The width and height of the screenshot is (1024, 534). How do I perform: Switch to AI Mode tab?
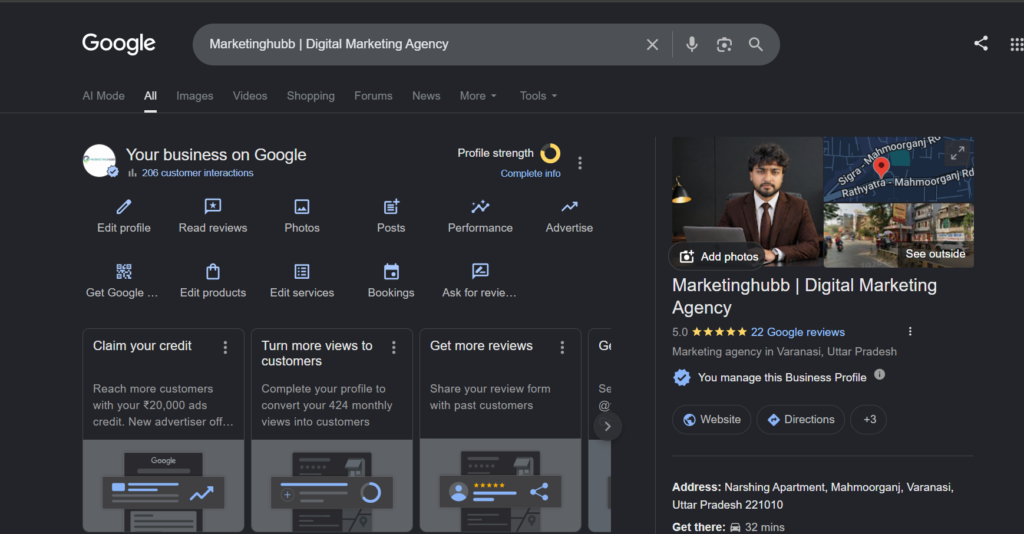(103, 96)
